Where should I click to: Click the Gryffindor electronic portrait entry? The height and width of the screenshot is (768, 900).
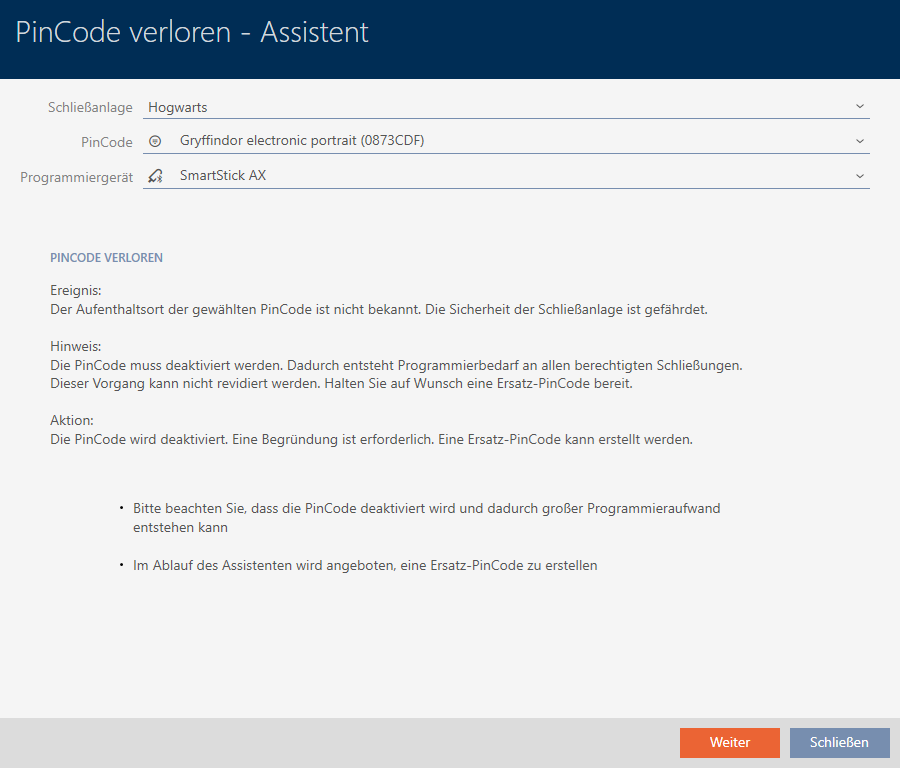[x=302, y=141]
